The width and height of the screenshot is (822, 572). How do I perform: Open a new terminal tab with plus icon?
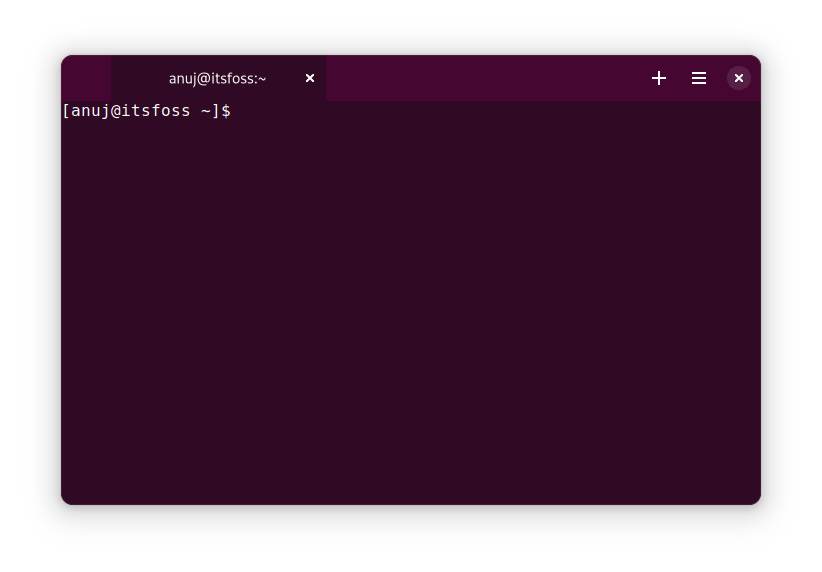(x=659, y=78)
